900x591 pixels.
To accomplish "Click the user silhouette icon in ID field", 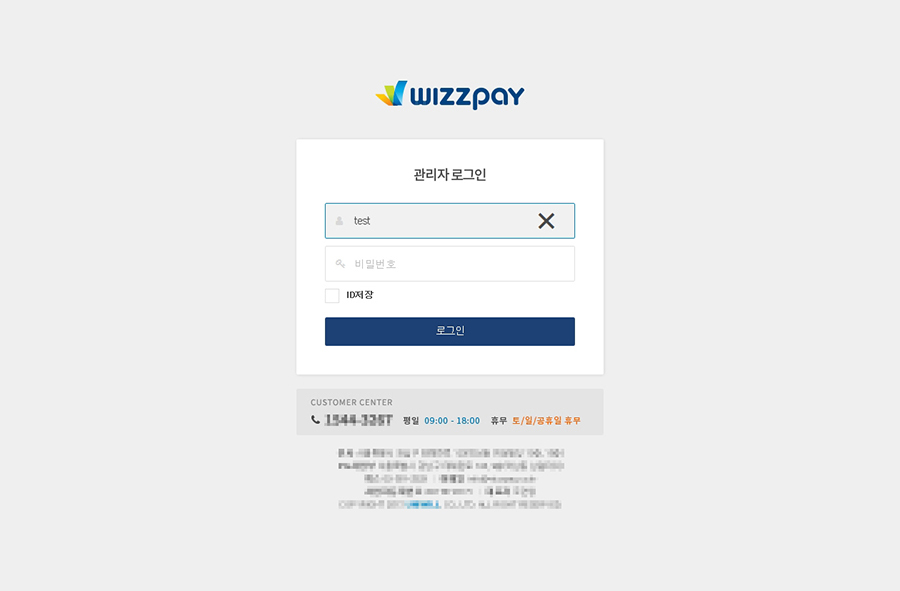I will coord(339,221).
